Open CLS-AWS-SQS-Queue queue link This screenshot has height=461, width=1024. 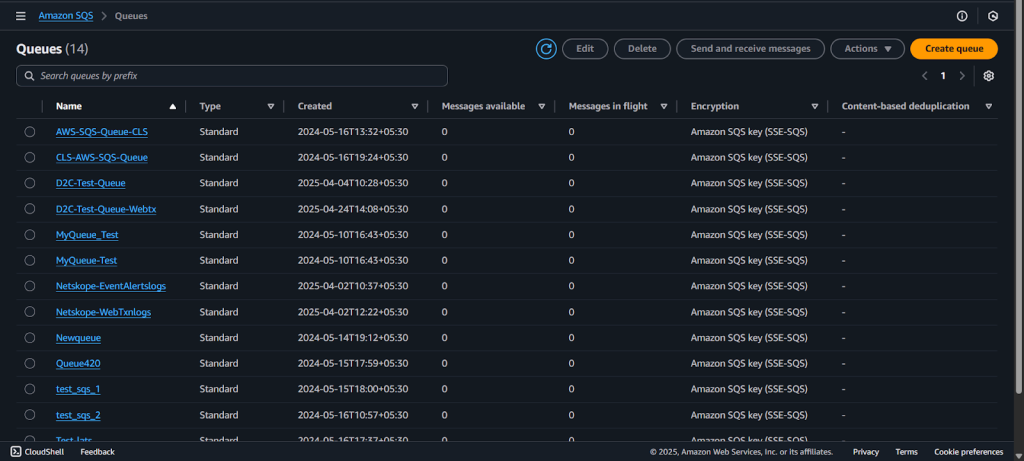click(102, 157)
